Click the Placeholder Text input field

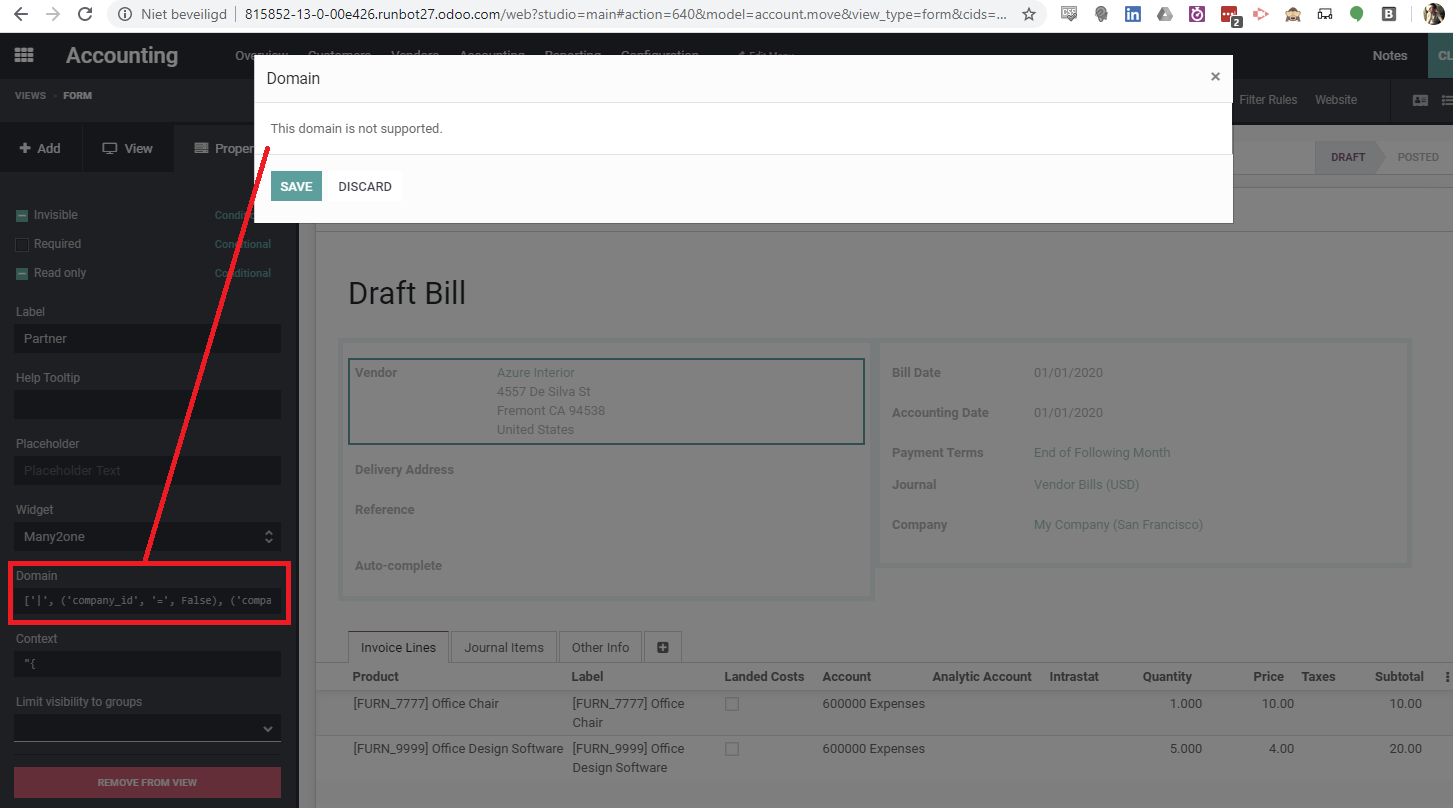tap(147, 470)
